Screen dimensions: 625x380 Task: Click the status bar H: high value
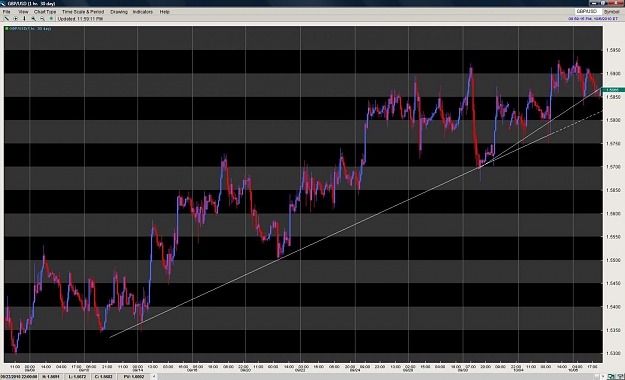pyautogui.click(x=51, y=376)
